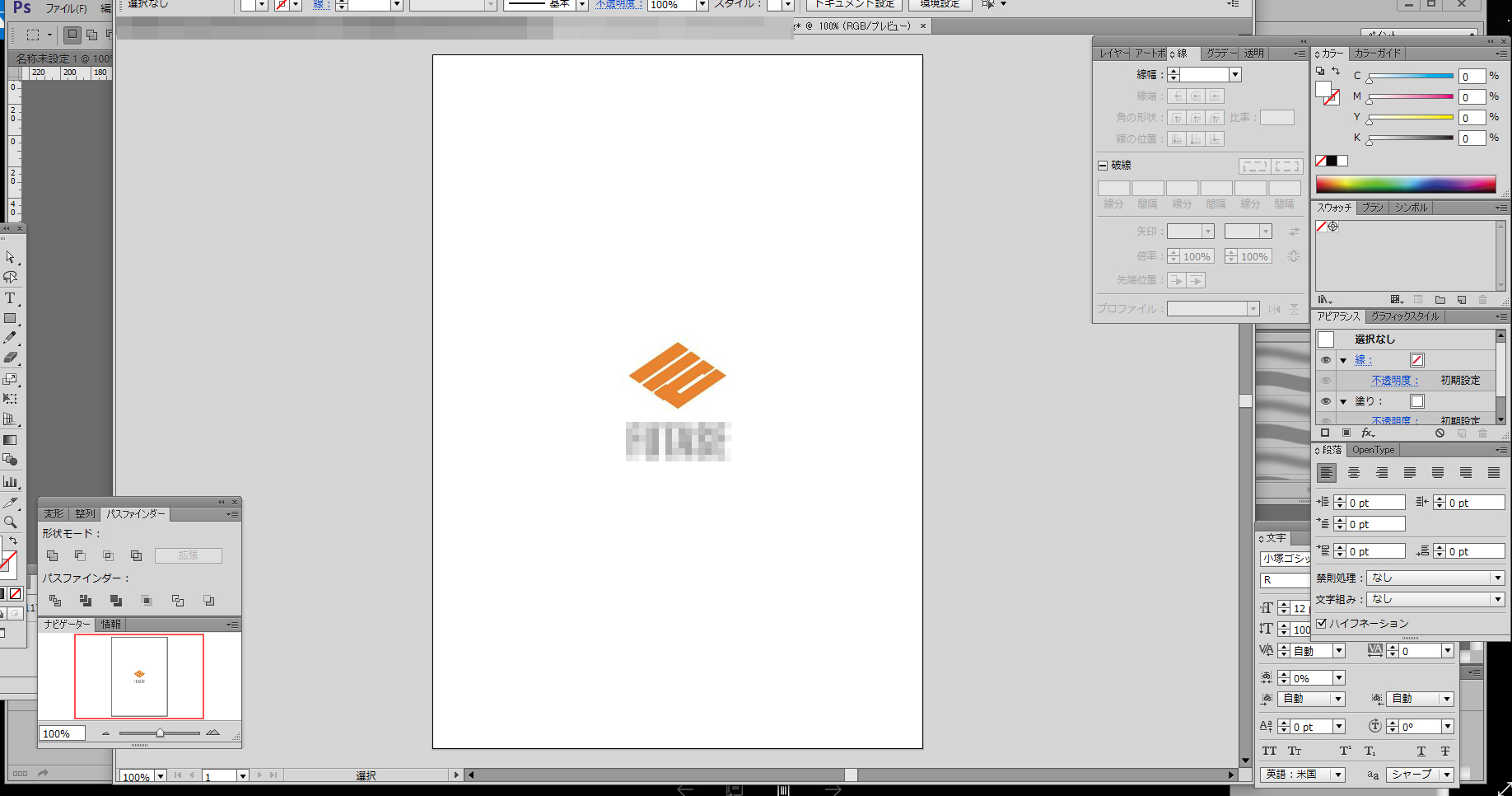Uncheck the ハイフネーション checkbox
Viewport: 1512px width, 796px height.
(x=1322, y=624)
